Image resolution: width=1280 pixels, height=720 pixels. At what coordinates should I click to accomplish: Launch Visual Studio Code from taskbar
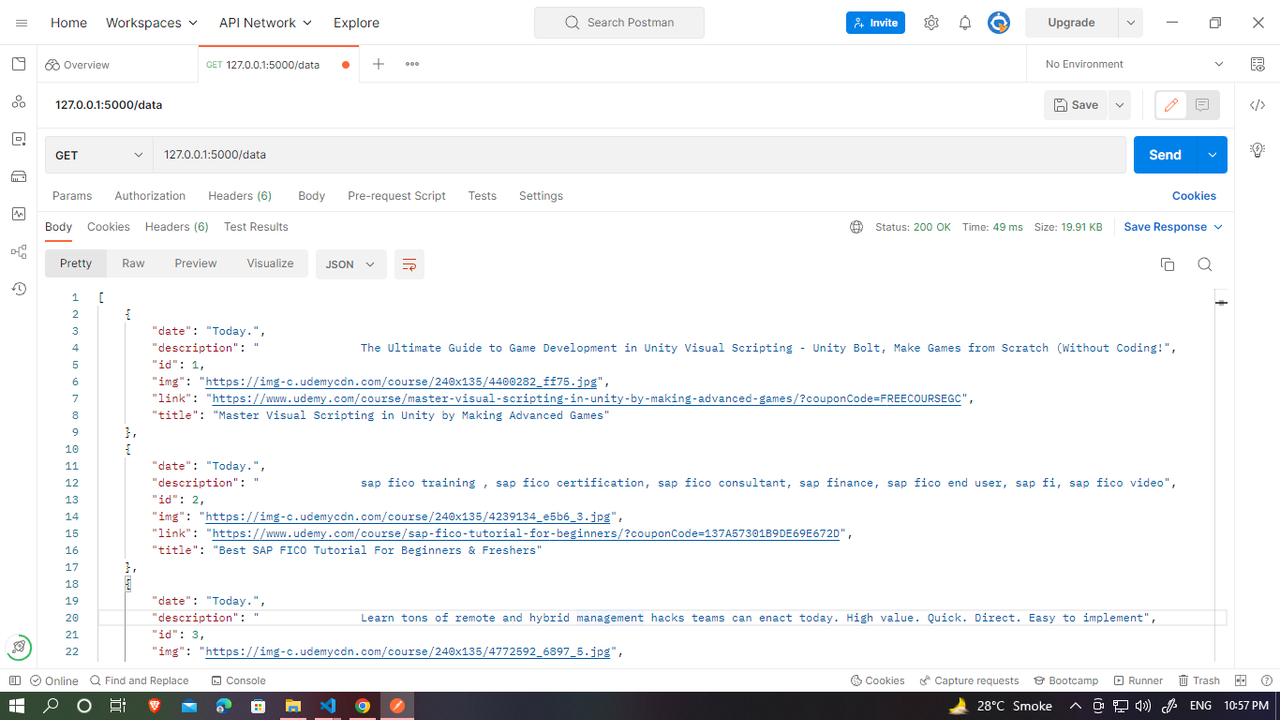coord(328,706)
